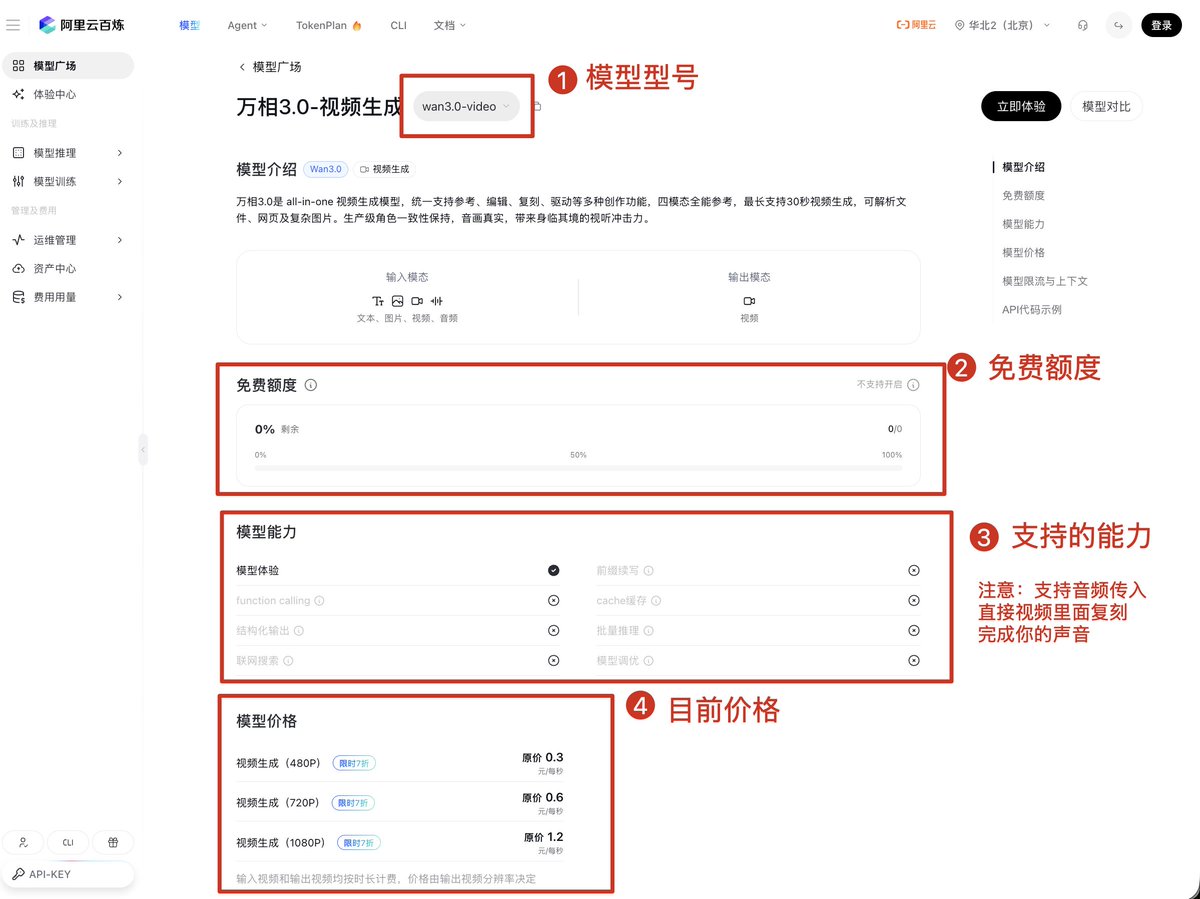
Task: Jump to 模型能力 in page outline
Action: point(1023,224)
